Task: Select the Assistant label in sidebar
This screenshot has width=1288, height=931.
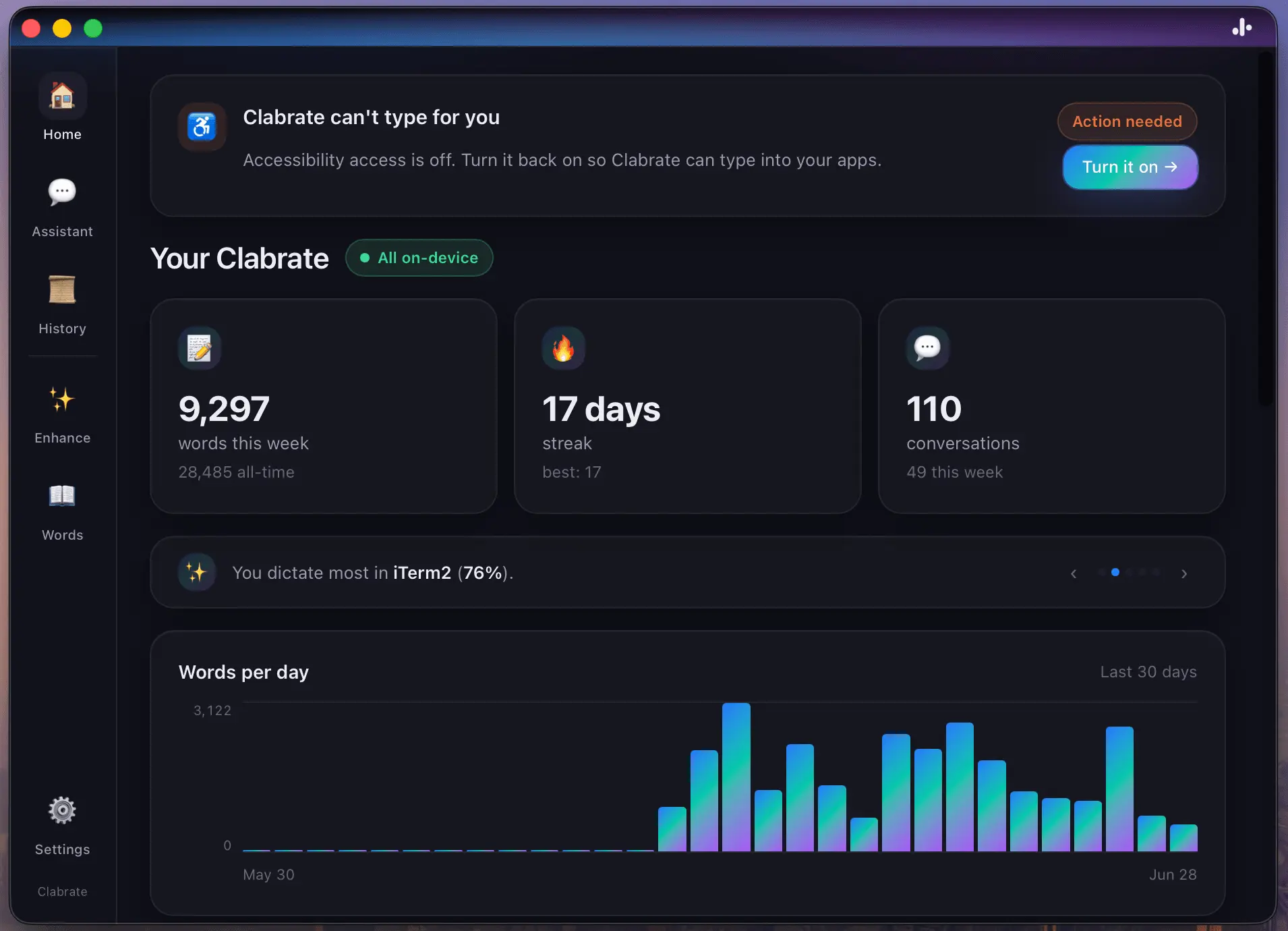Action: [62, 231]
